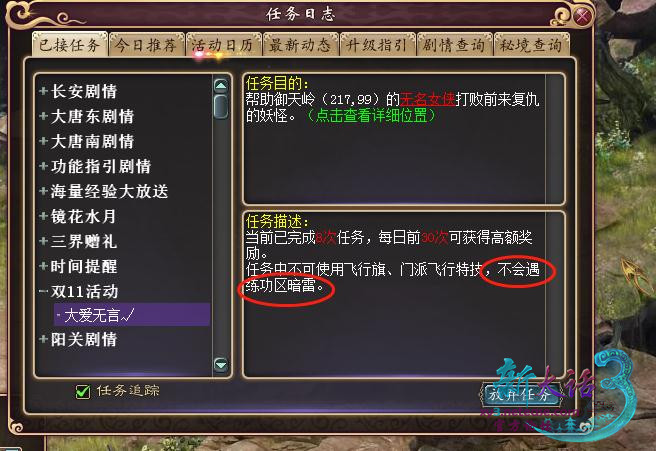656x451 pixels.
Task: Open the 最新动态 tab
Action: (300, 44)
